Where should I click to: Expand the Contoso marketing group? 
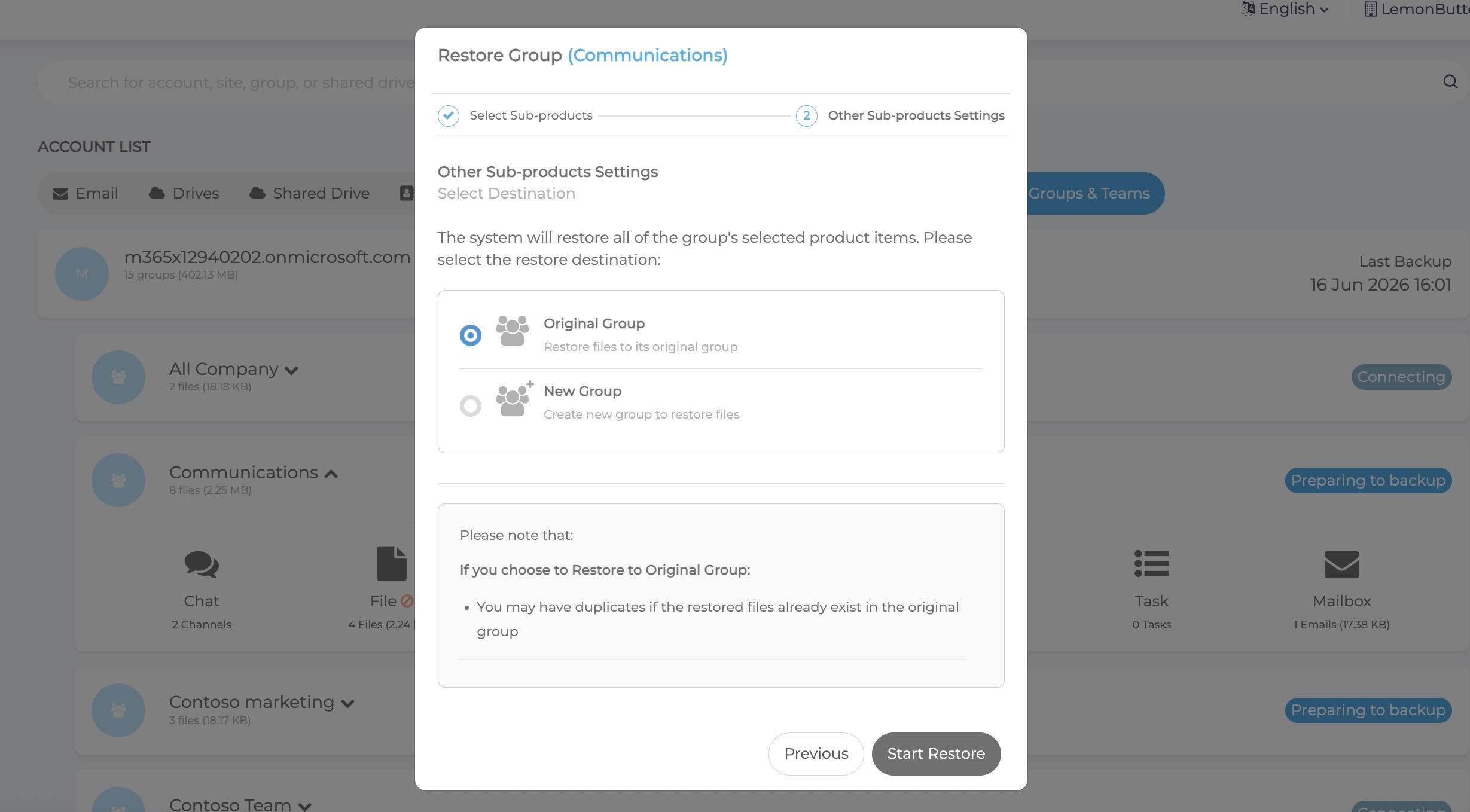click(347, 703)
